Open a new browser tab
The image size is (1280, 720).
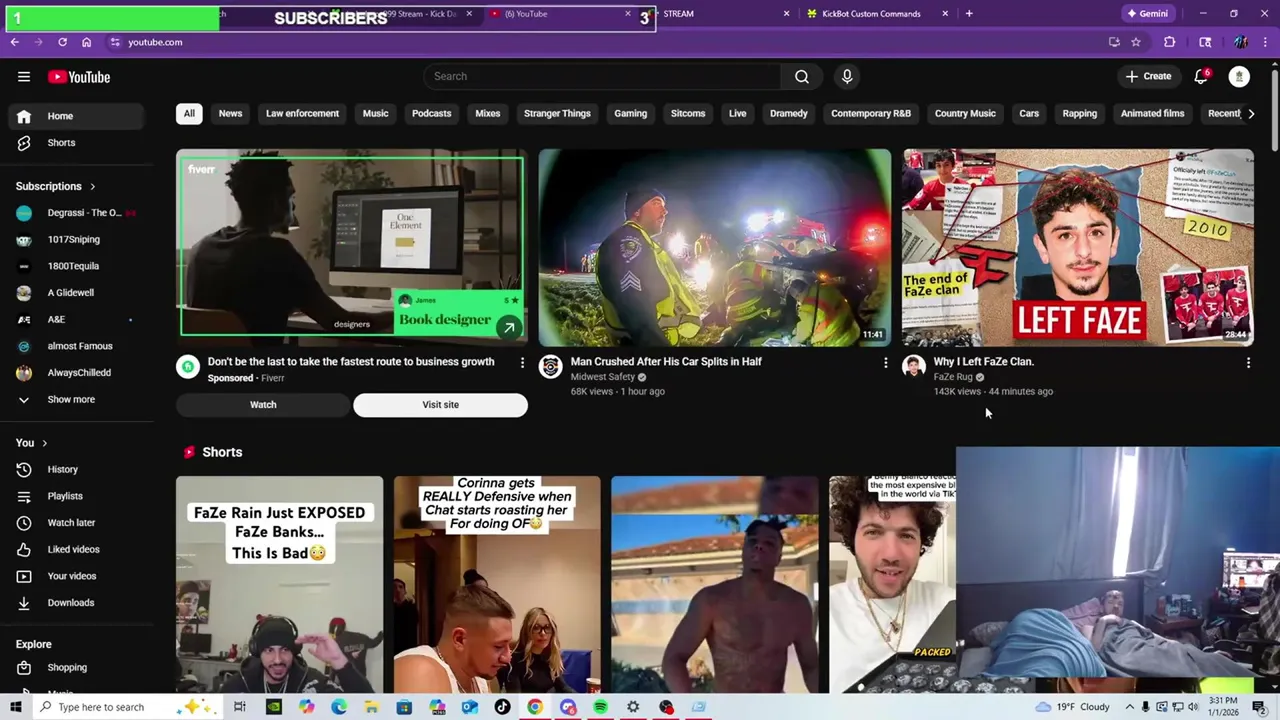pos(969,14)
